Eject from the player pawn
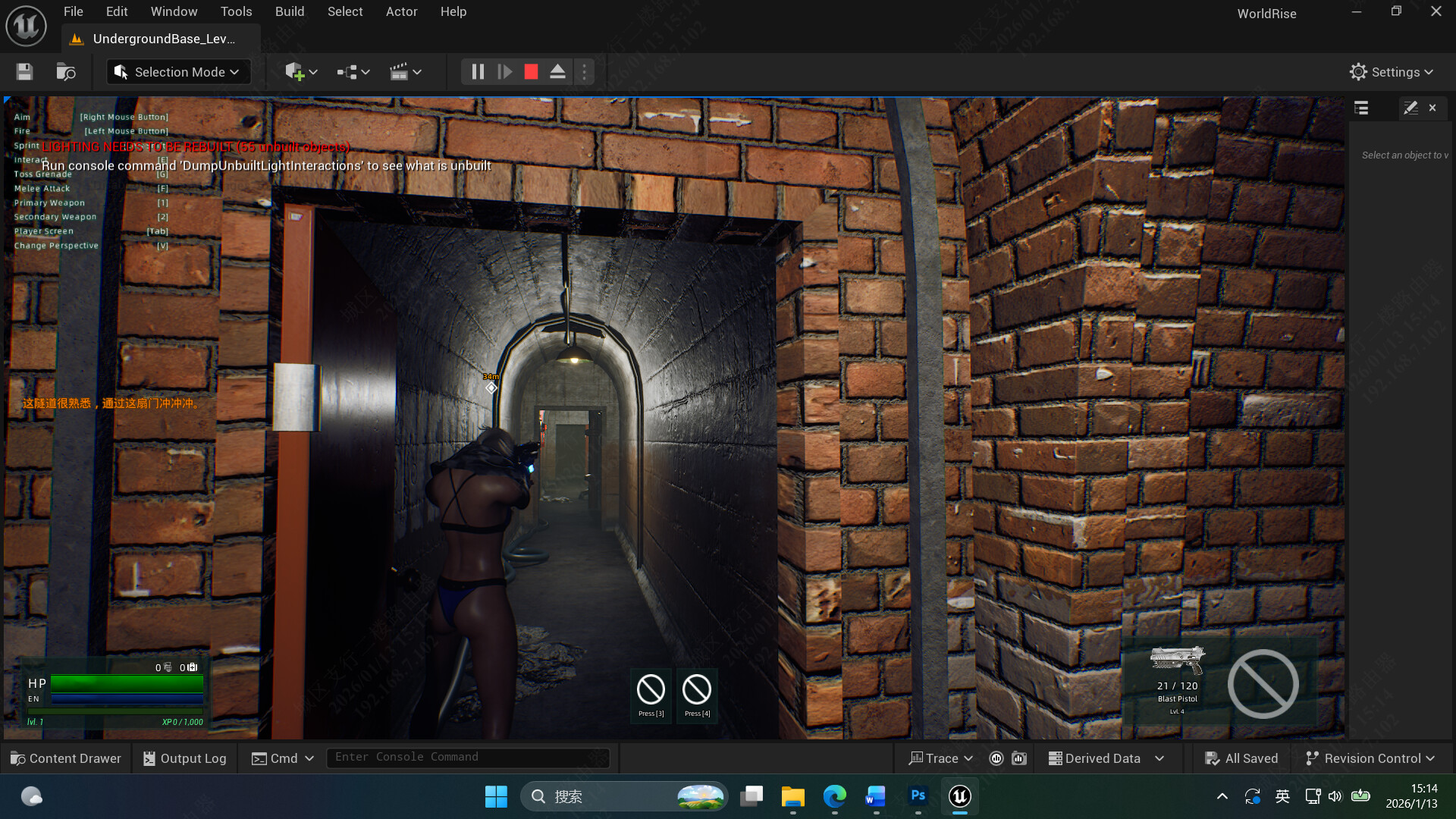This screenshot has height=819, width=1456. coord(557,71)
